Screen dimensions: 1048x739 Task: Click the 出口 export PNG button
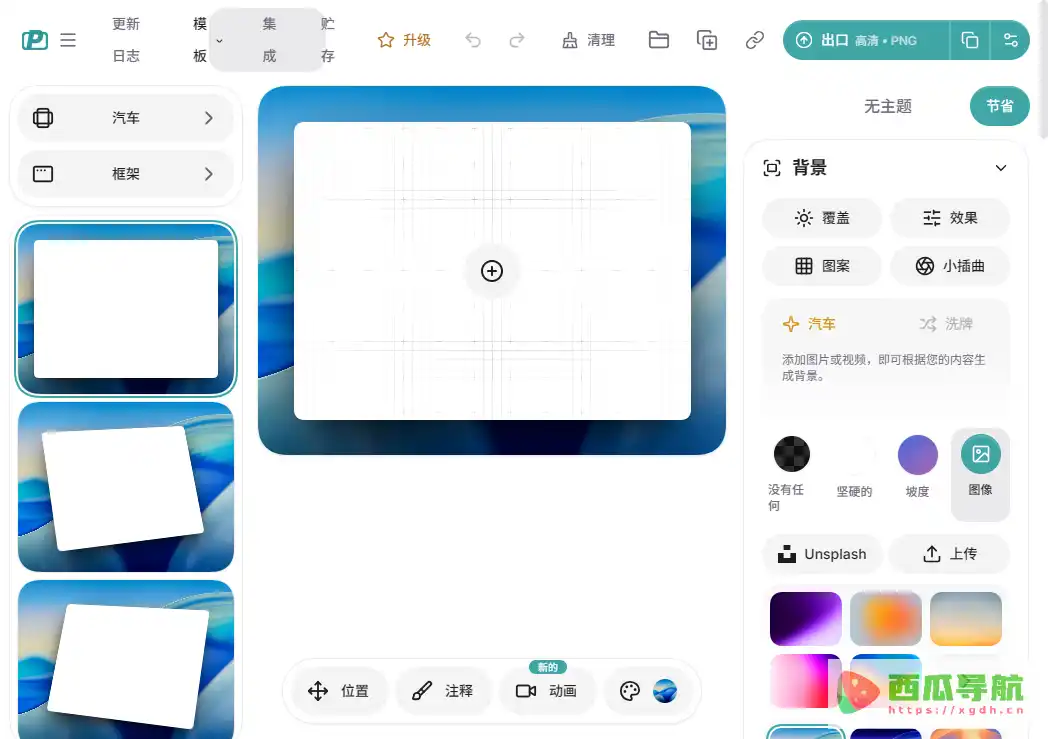coord(866,40)
